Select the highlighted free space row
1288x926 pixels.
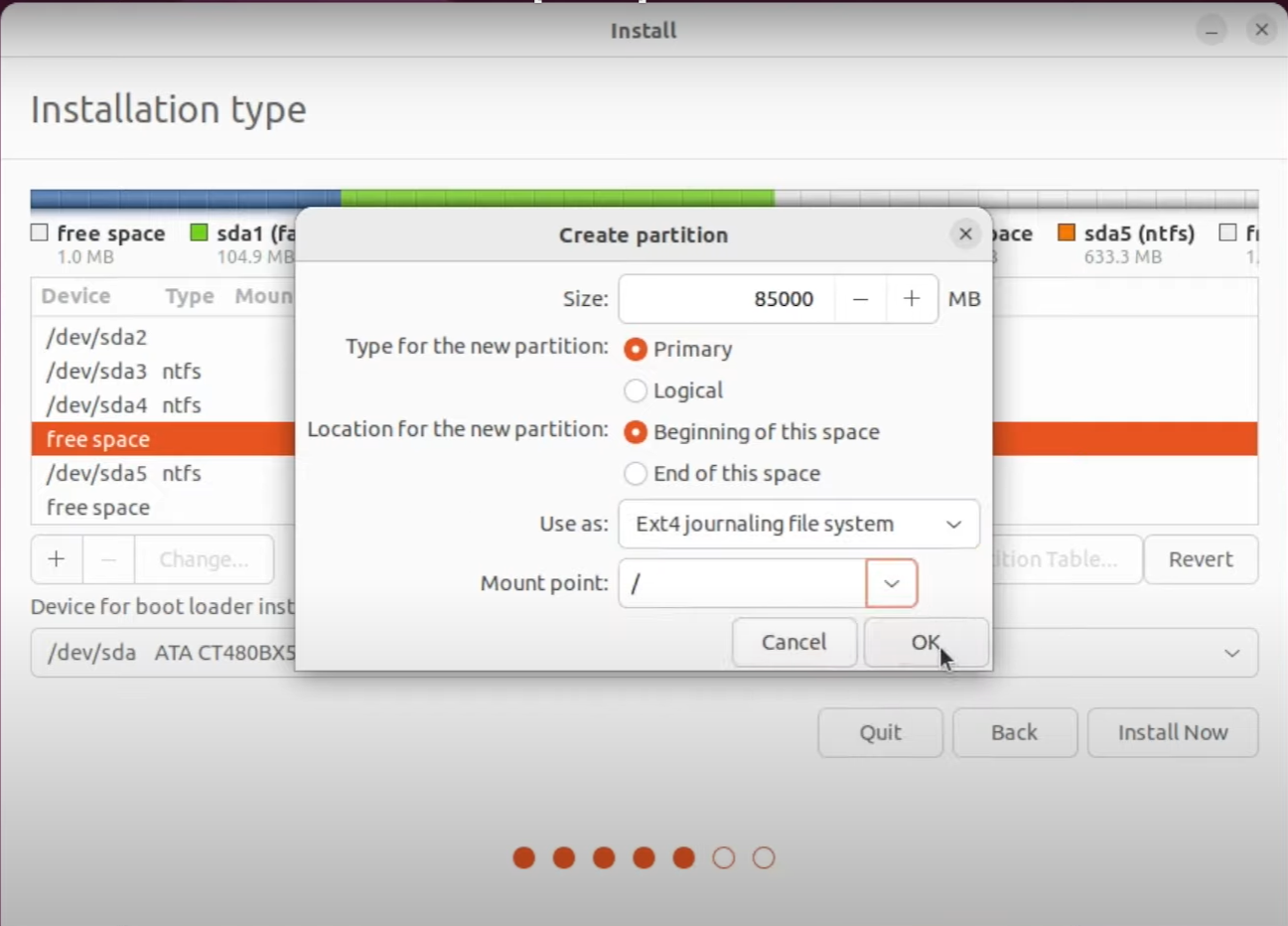click(x=163, y=439)
